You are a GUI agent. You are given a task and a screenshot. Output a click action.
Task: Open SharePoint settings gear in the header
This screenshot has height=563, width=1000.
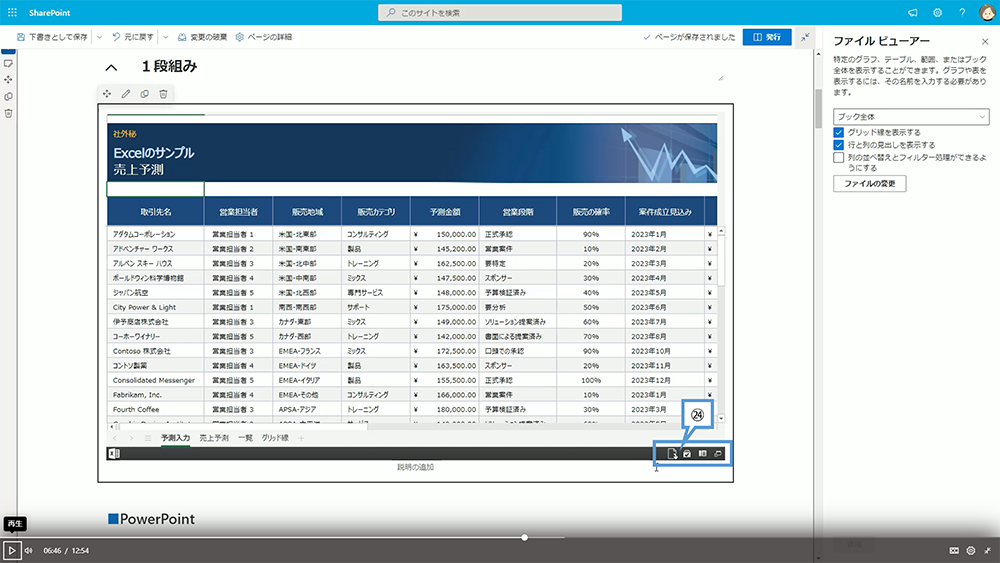(938, 12)
